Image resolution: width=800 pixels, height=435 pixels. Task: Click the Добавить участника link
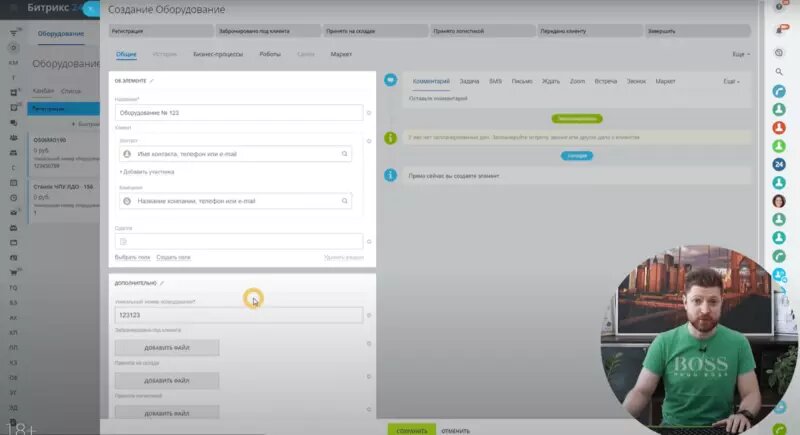[x=147, y=172]
